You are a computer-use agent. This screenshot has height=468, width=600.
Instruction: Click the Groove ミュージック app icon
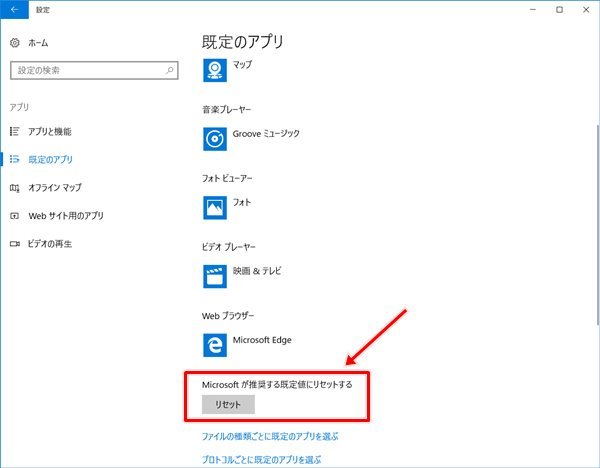215,139
